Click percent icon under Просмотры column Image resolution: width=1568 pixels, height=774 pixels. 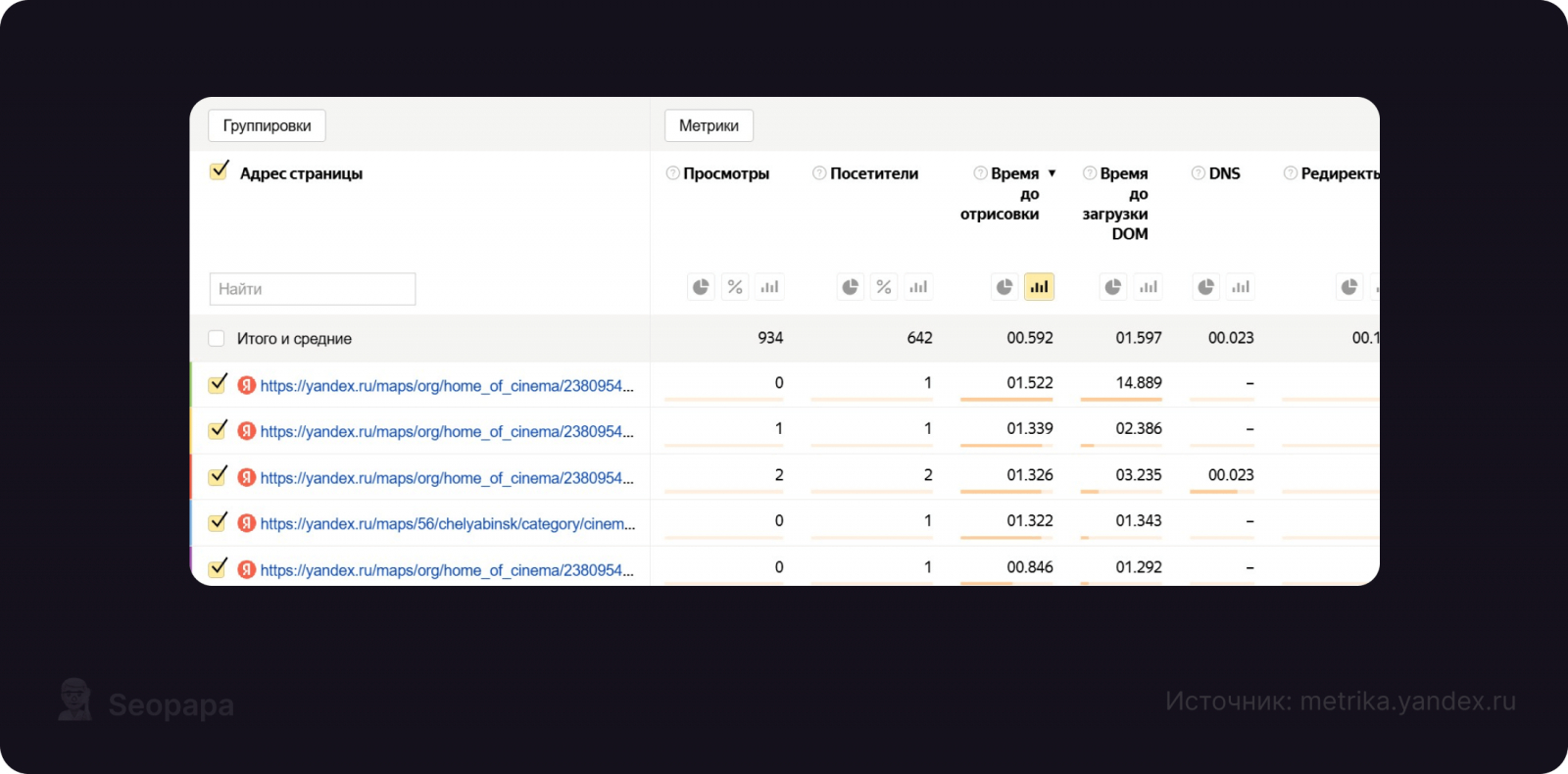pyautogui.click(x=735, y=287)
